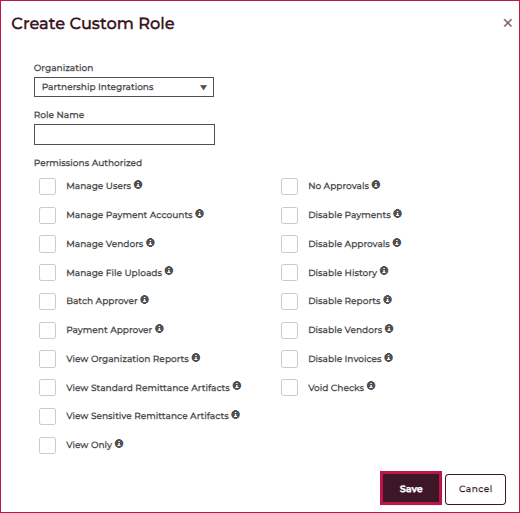This screenshot has width=520, height=513.
Task: Click the Void Checks info icon
Action: 371,386
